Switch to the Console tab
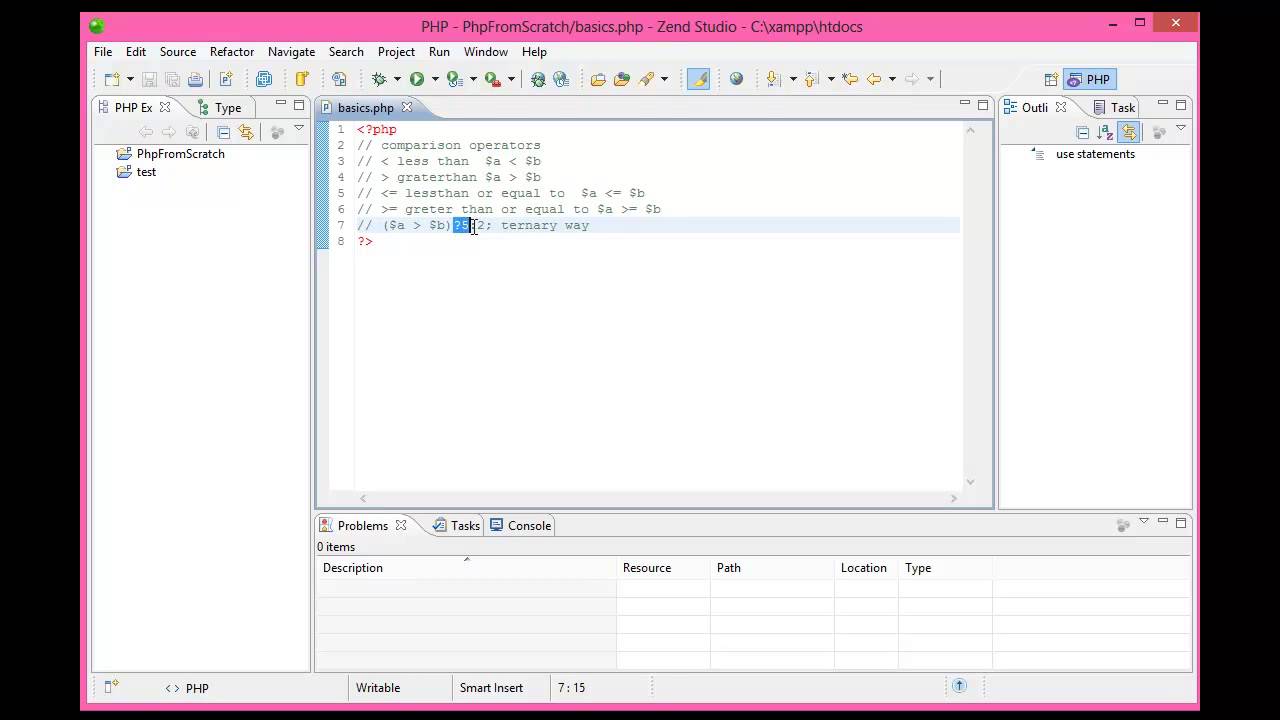 [x=521, y=525]
